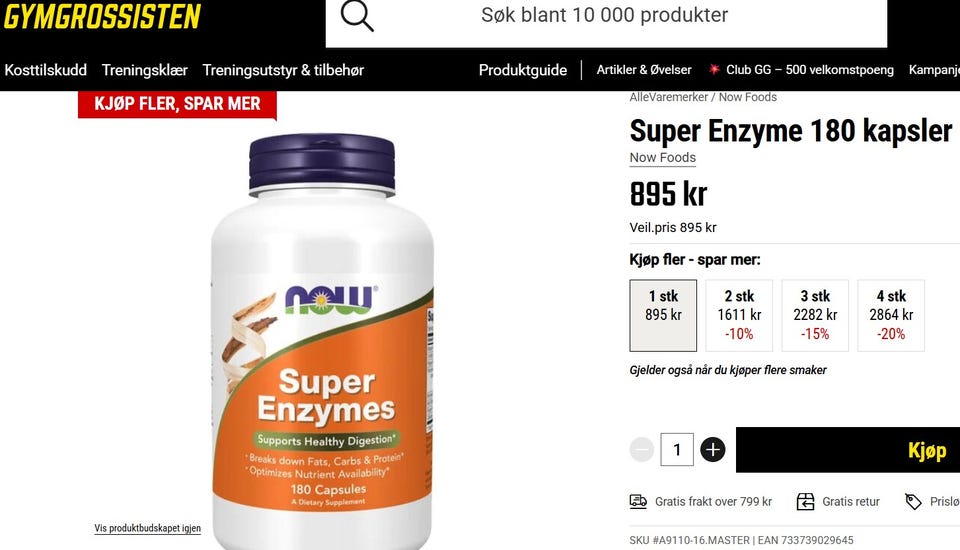Click the price tag icon
960x550 pixels.
[x=913, y=502]
